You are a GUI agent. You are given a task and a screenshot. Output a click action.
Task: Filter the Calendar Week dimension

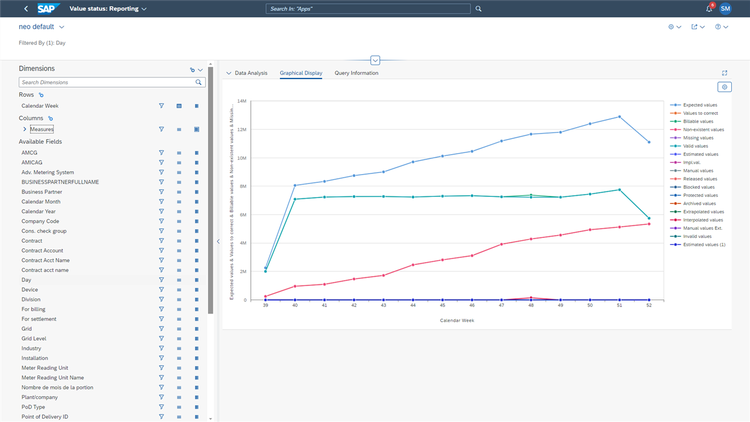click(x=161, y=106)
